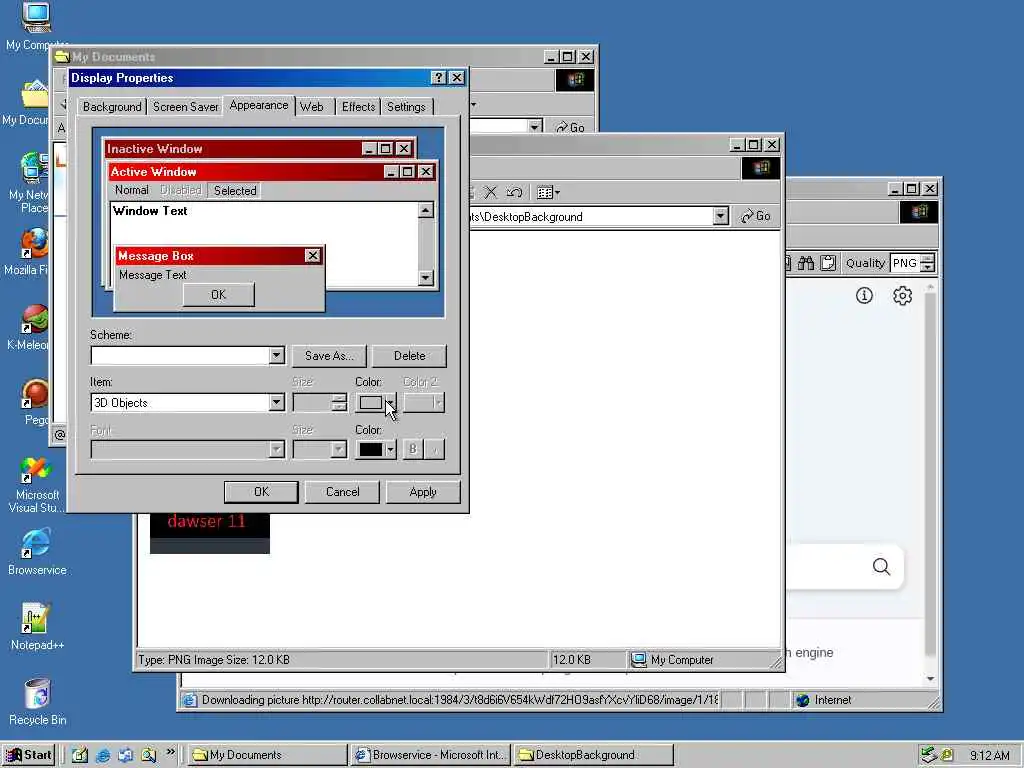Open the Item dropdown showing 3D Objects
Viewport: 1024px width, 768px height.
point(276,402)
